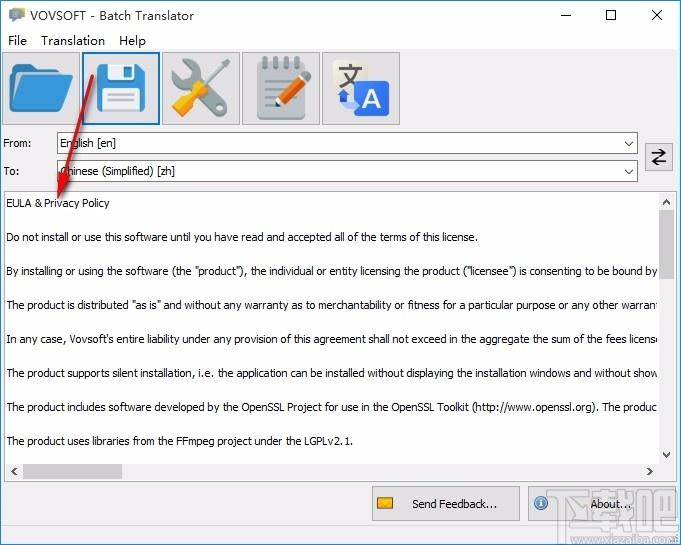Screen dimensions: 681x545
Task: Open file using the blue folder icon
Action: [x=41, y=88]
